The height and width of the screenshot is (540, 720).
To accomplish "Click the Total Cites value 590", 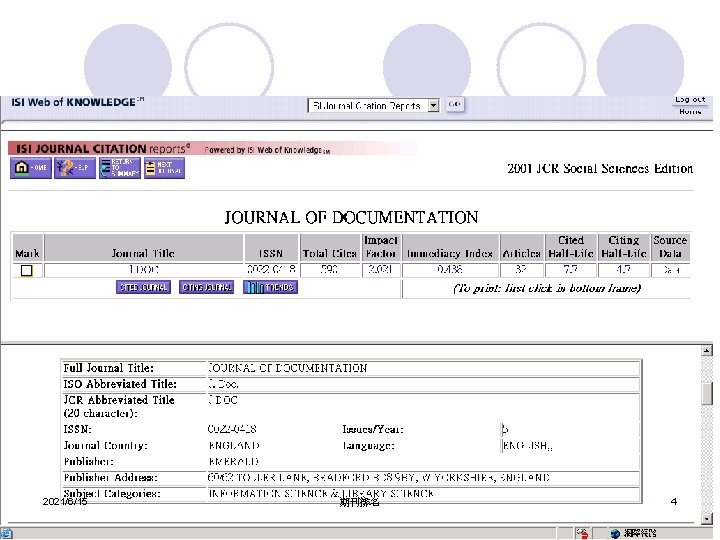I will point(329,270).
